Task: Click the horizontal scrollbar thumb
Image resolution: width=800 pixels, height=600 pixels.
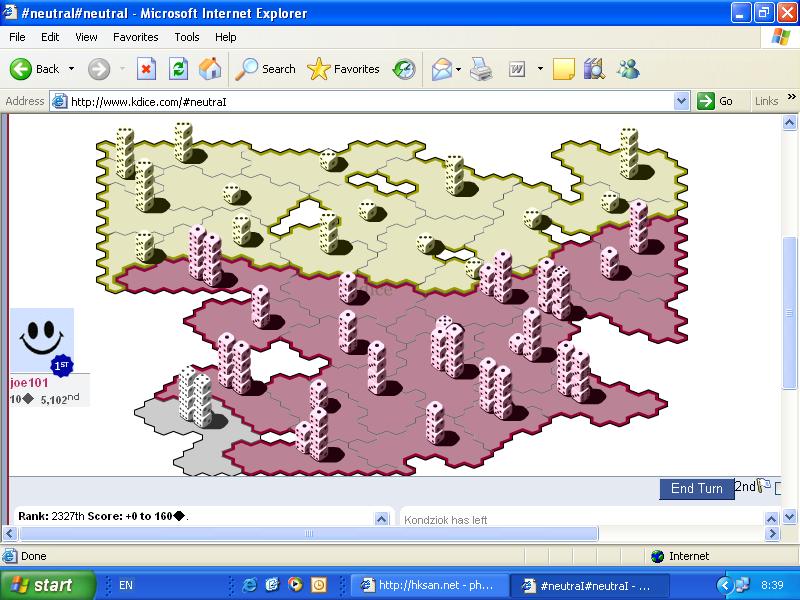Action: 309,534
